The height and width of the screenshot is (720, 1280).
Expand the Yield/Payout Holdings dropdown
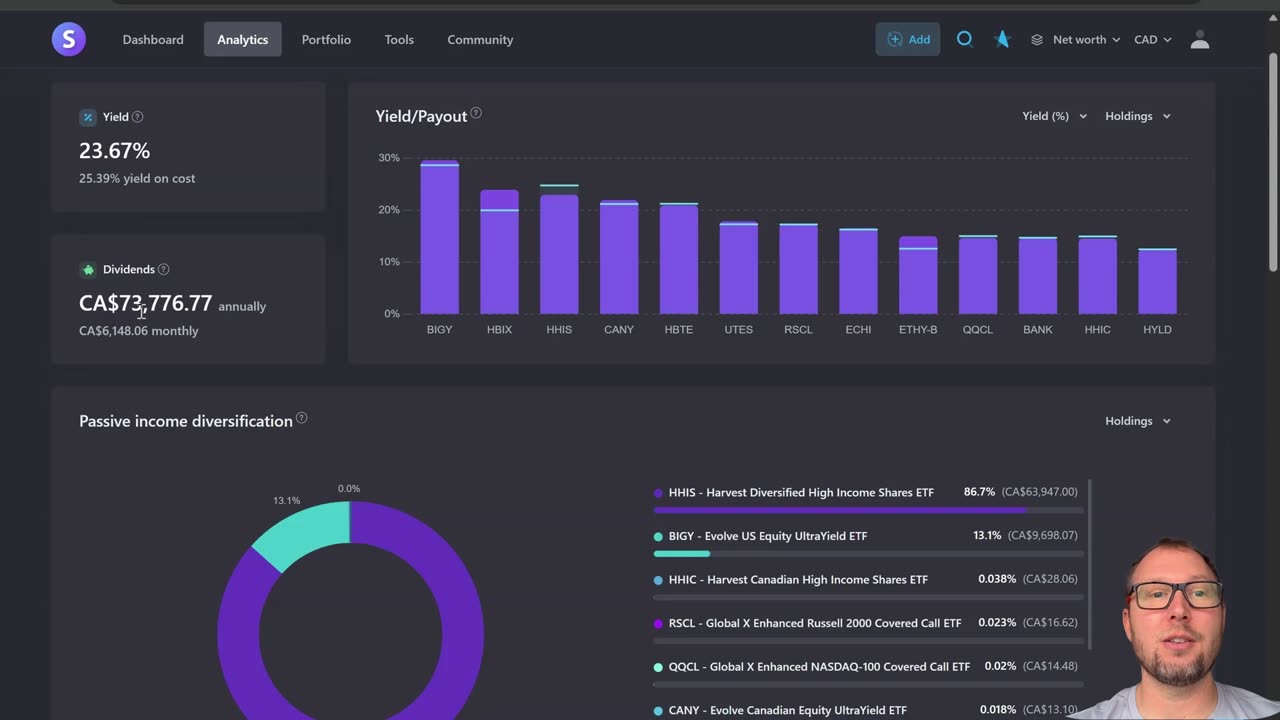pyautogui.click(x=1137, y=116)
